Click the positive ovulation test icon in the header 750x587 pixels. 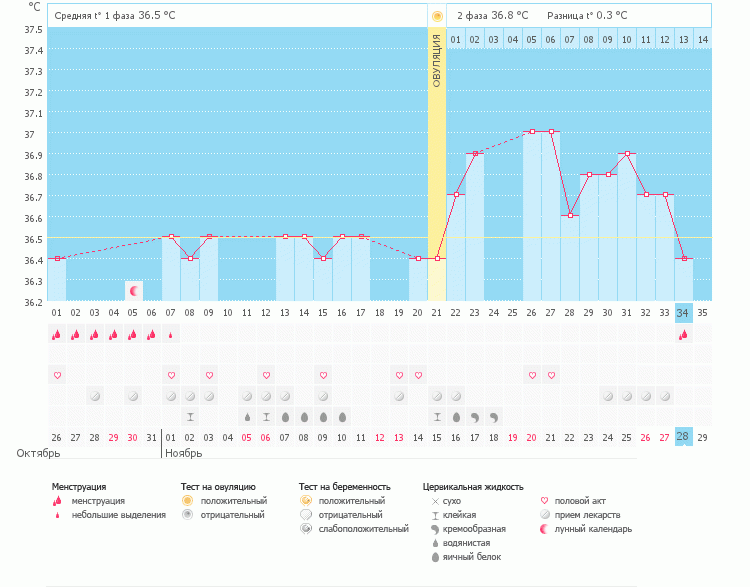[x=437, y=16]
